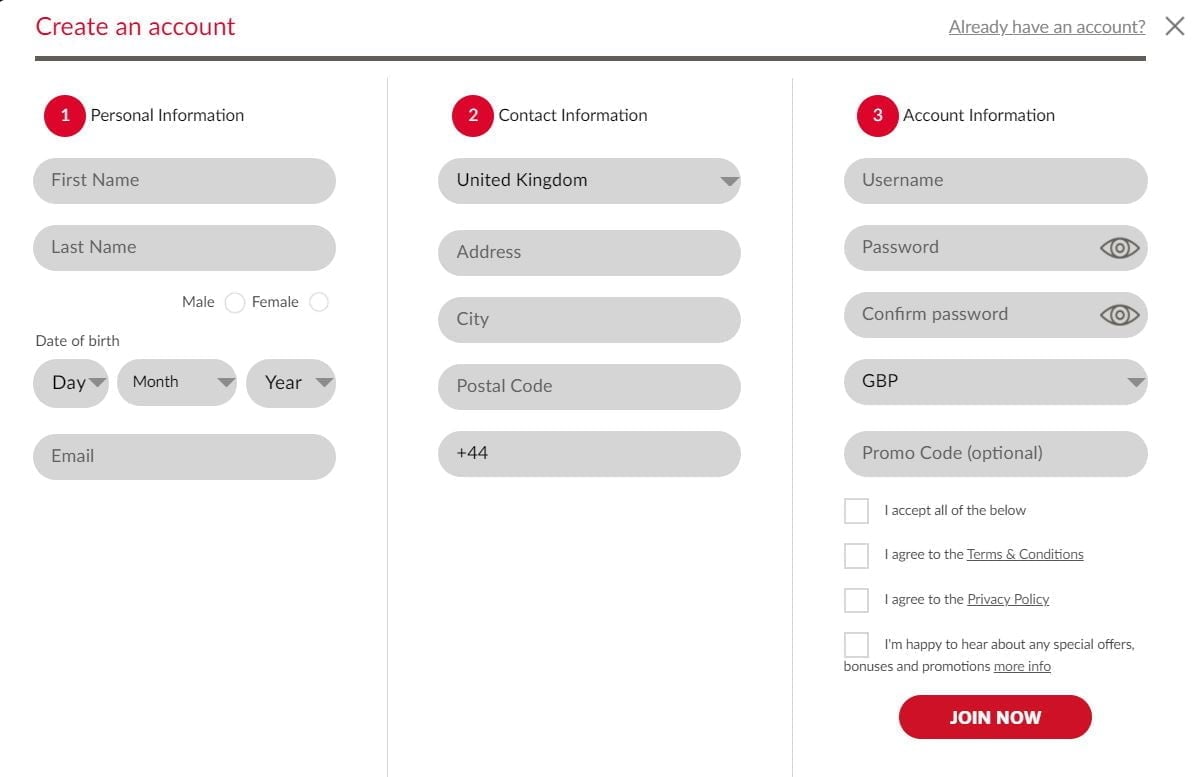The width and height of the screenshot is (1199, 777).
Task: Check the 'I accept all of the below' box
Action: pyautogui.click(x=856, y=511)
